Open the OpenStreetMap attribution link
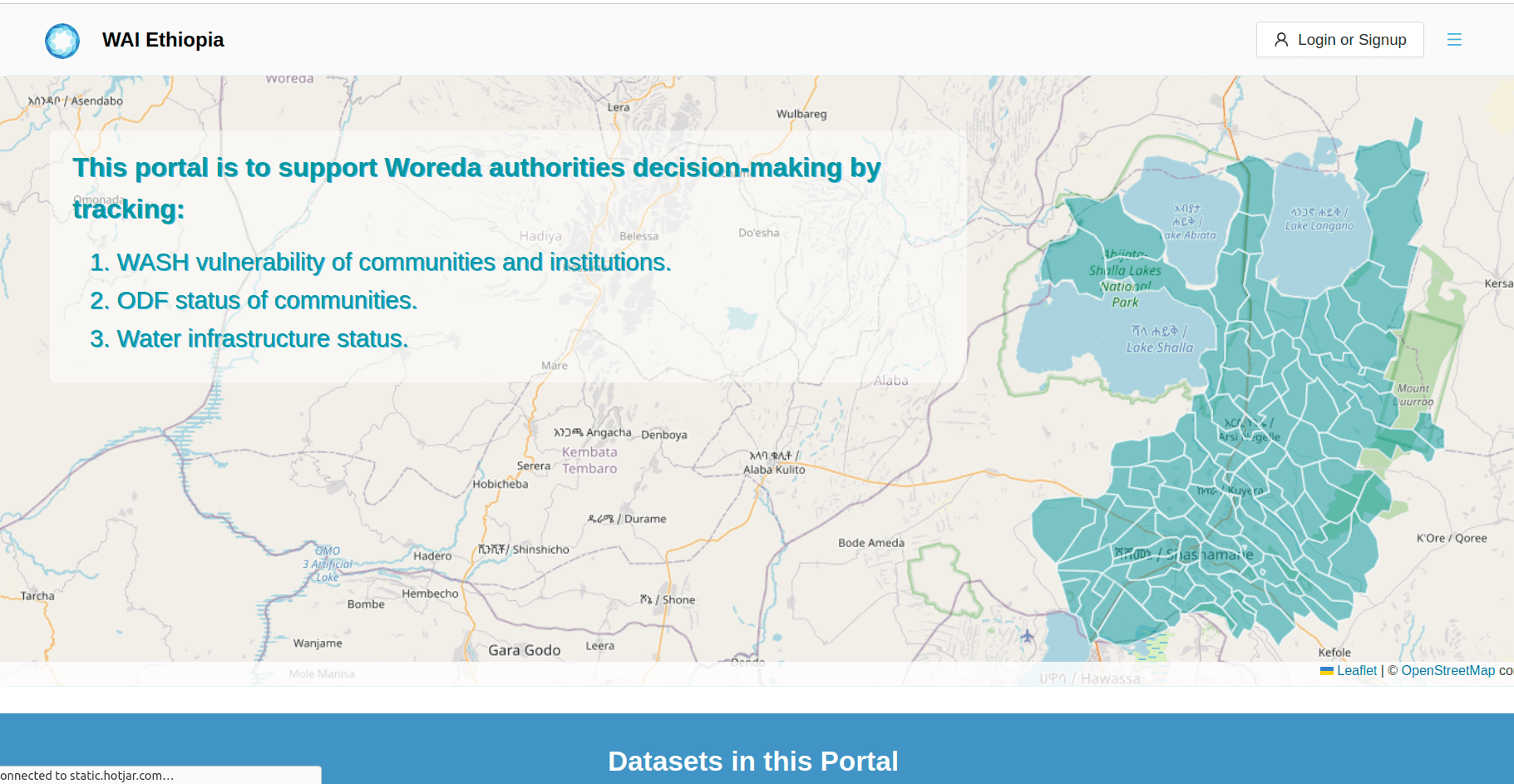Viewport: 1514px width, 784px height. 1447,670
